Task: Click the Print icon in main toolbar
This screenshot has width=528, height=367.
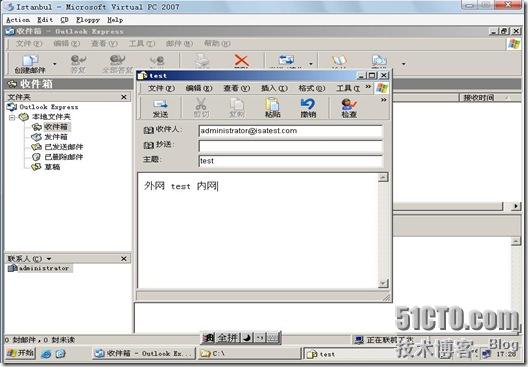Action: (x=201, y=61)
